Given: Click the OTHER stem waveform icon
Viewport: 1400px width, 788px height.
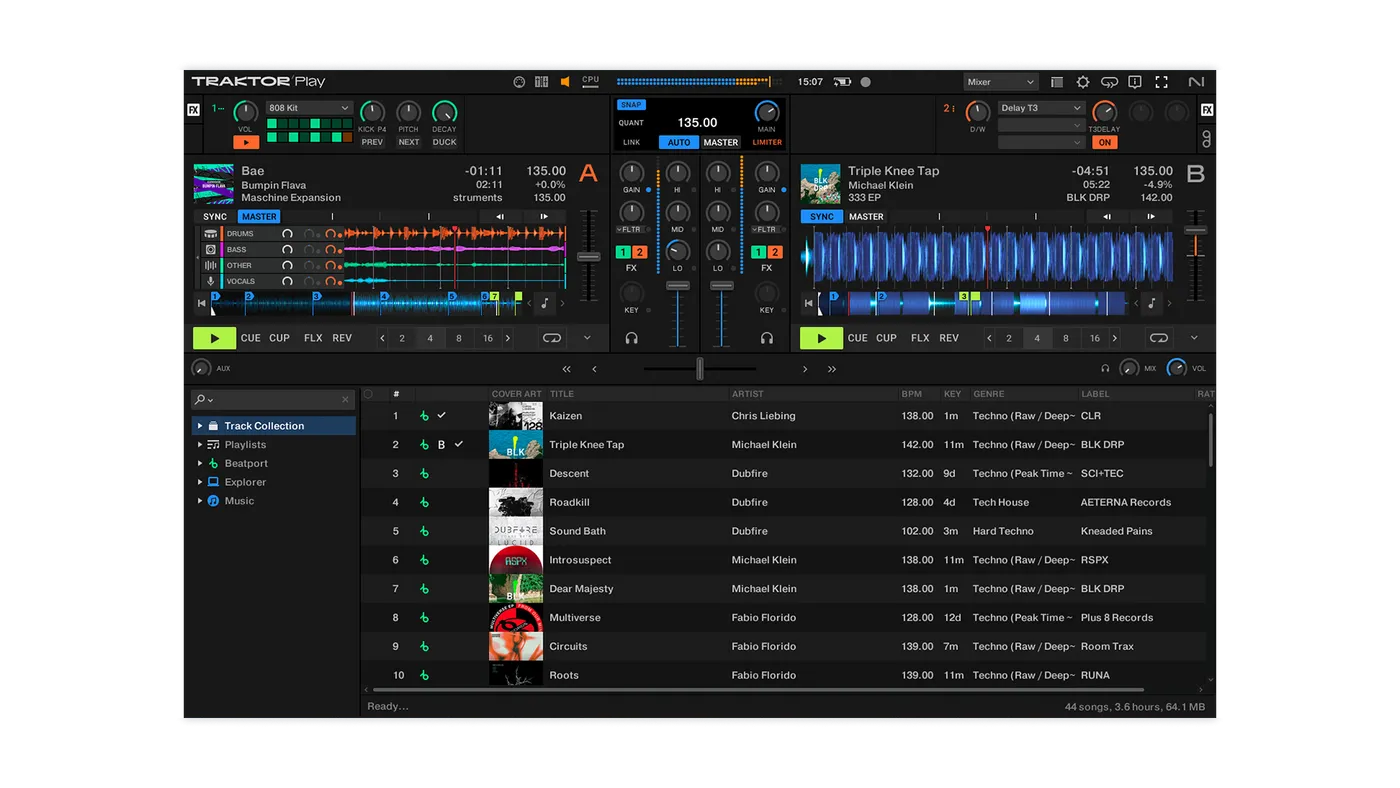Looking at the screenshot, I should coord(210,266).
